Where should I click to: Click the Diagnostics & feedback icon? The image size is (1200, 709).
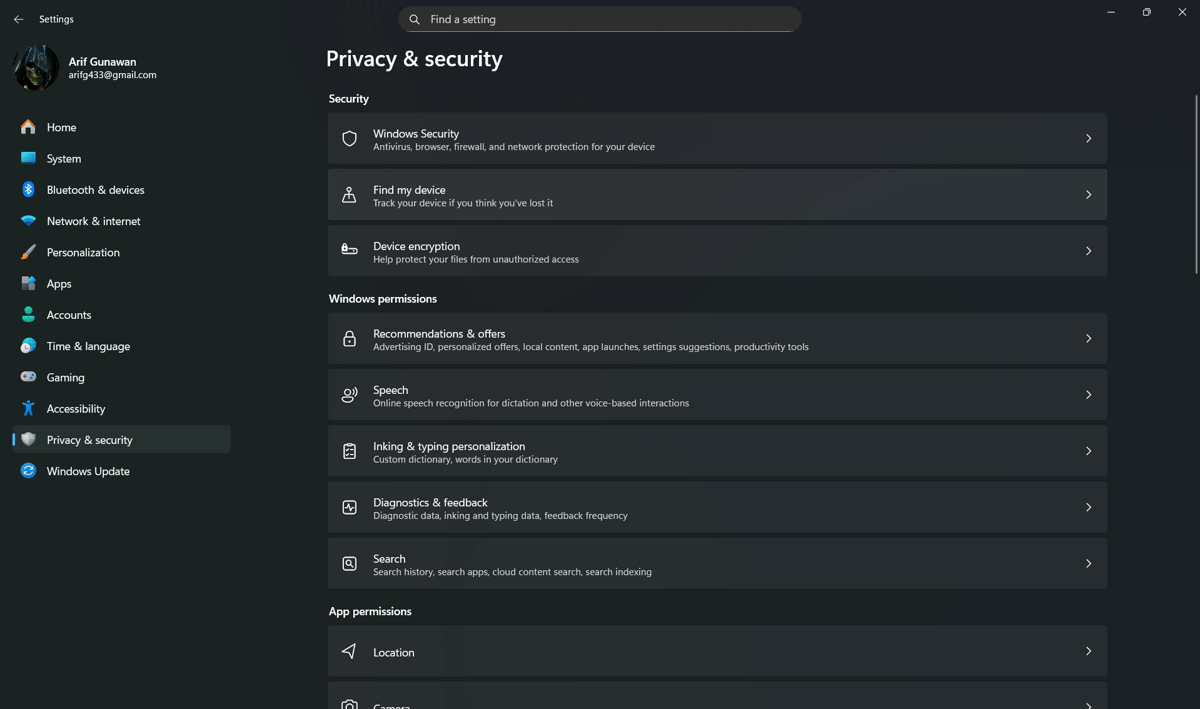pyautogui.click(x=349, y=508)
